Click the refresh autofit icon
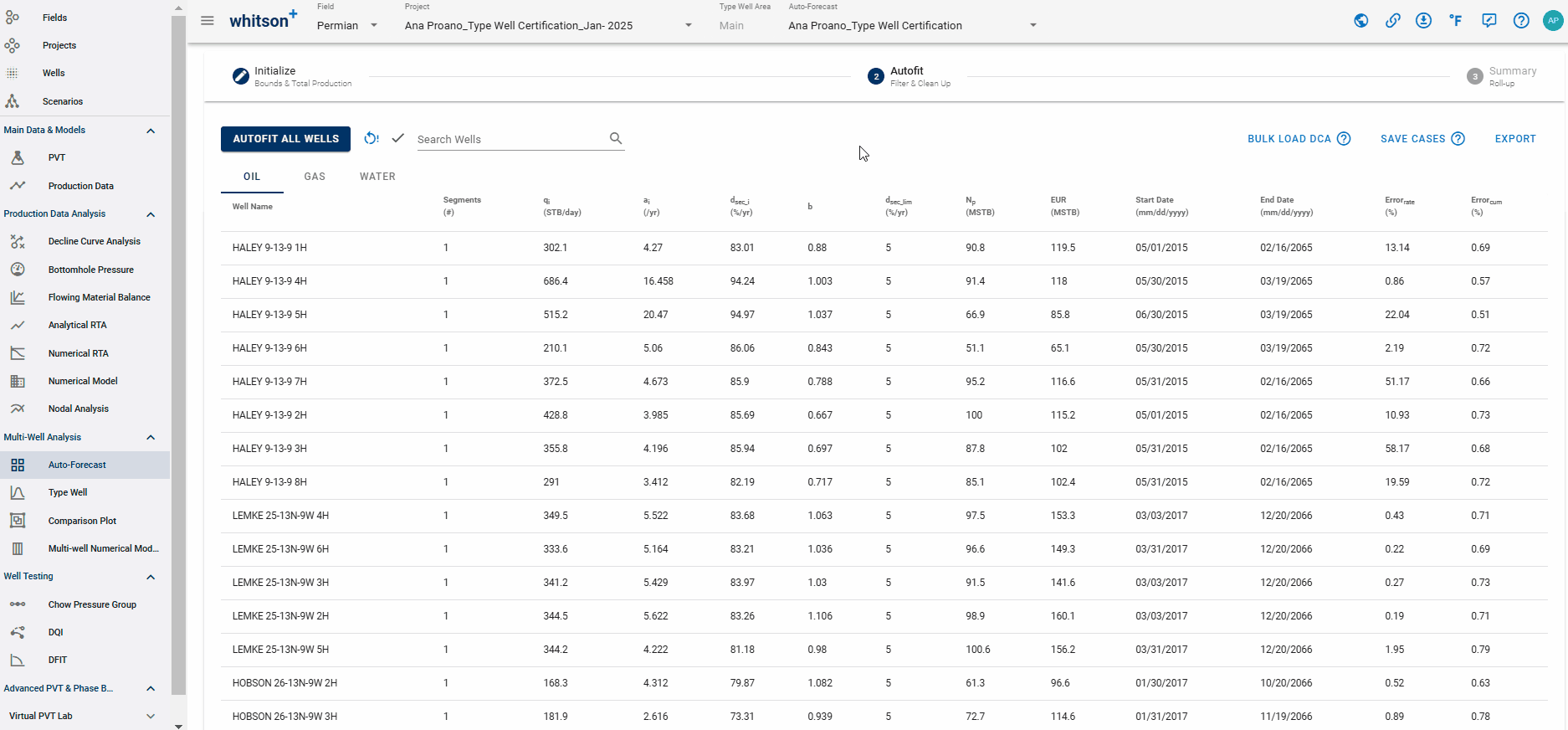The height and width of the screenshot is (730, 1568). tap(372, 138)
